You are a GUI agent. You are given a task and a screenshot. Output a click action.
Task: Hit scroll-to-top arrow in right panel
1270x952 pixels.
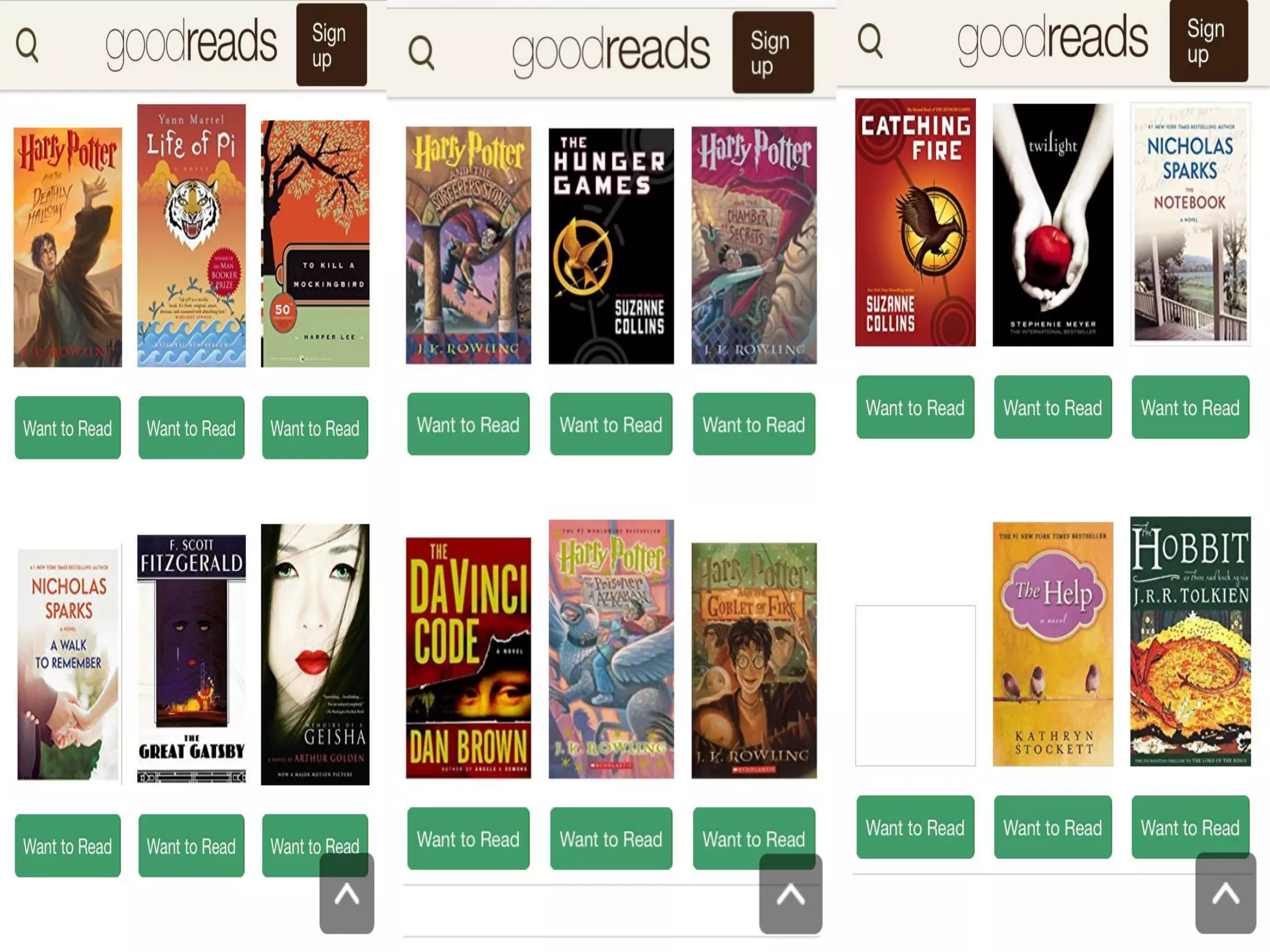coord(1226,892)
